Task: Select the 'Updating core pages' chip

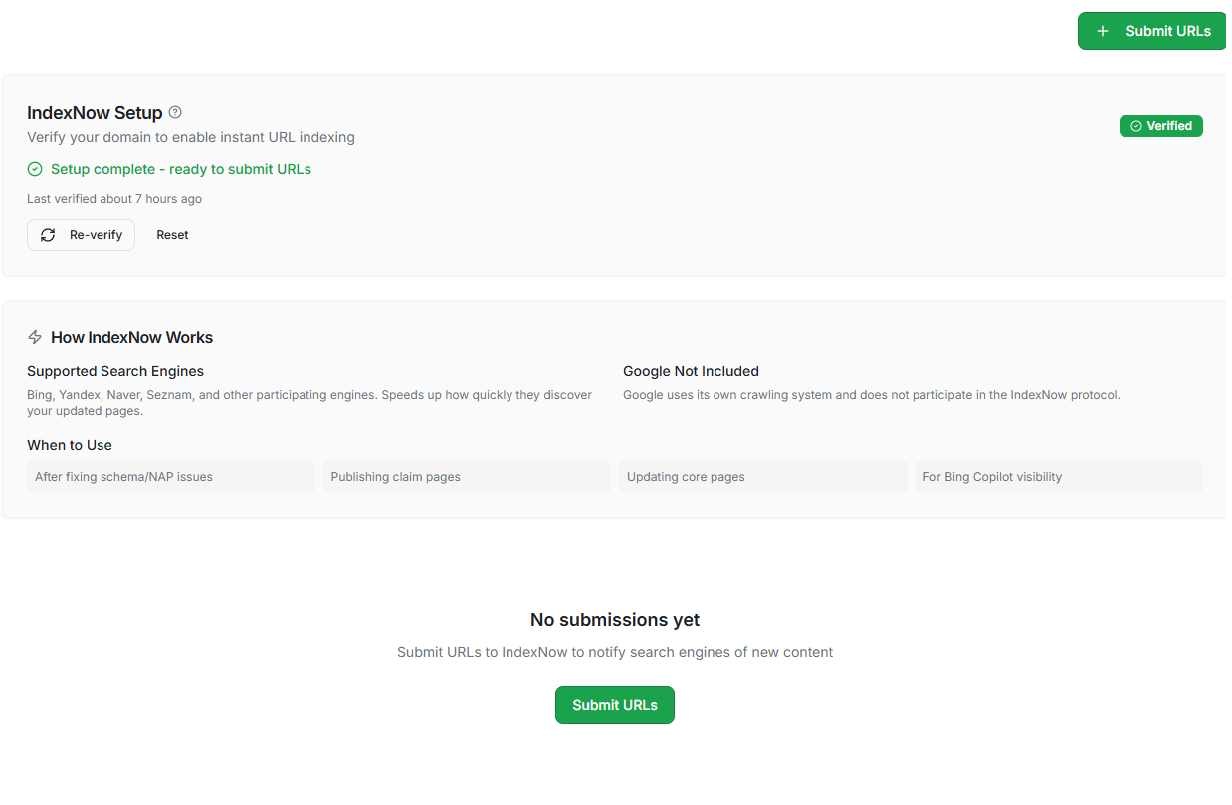Action: (x=763, y=477)
